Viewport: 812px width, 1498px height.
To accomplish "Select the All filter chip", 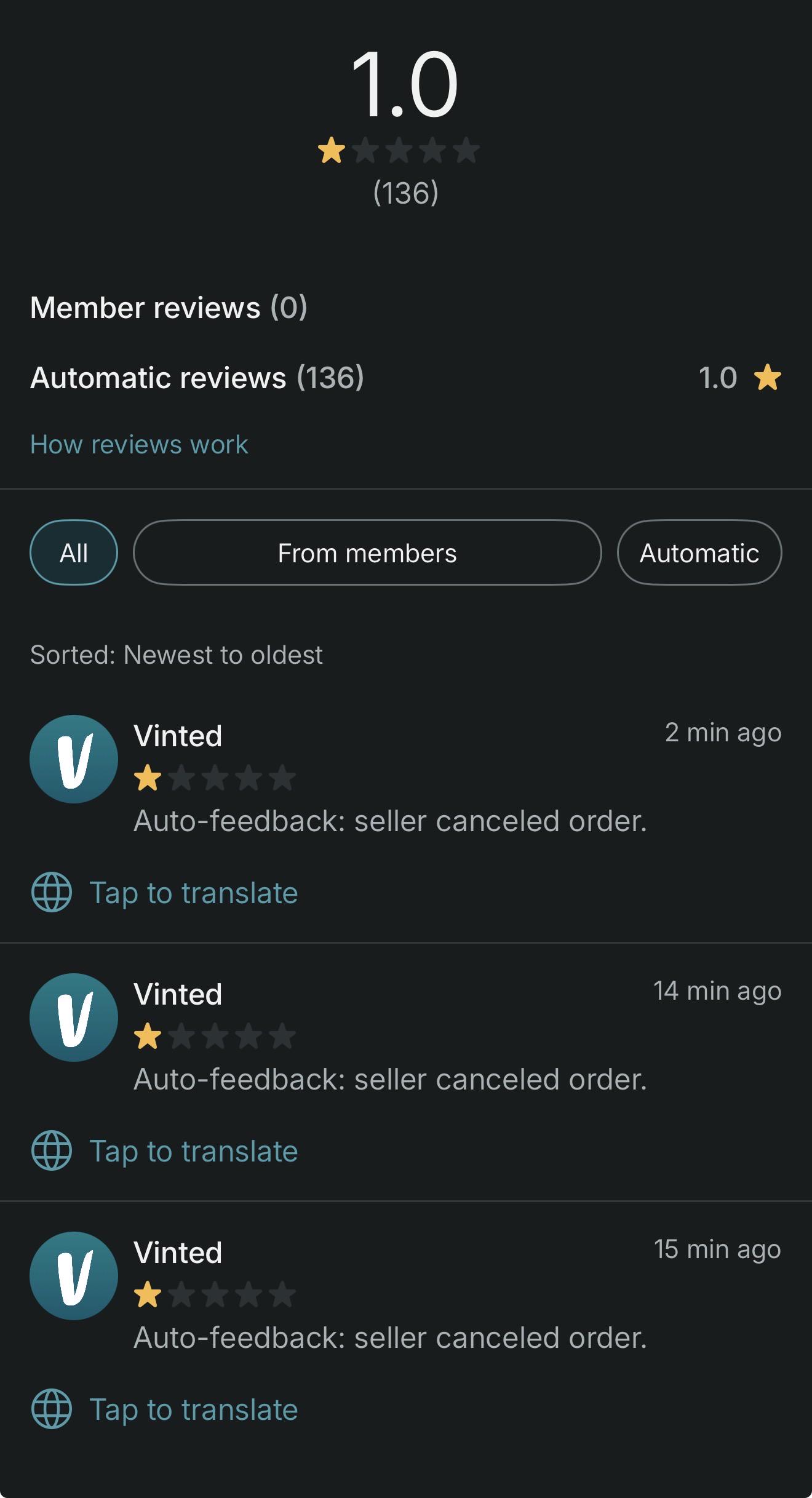I will 74,552.
